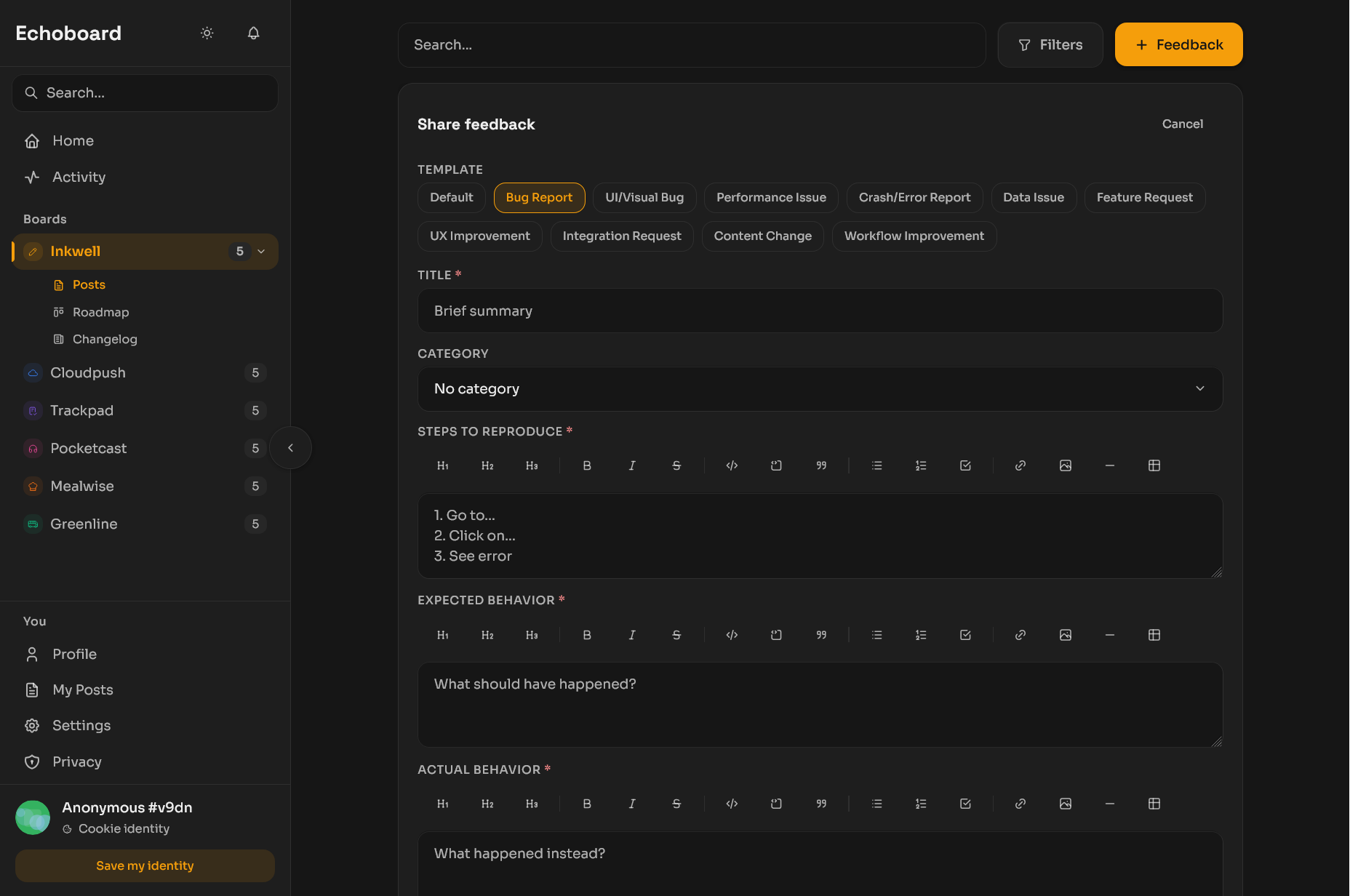Image resolution: width=1350 pixels, height=896 pixels.
Task: Insert link in Steps to Reproduce toolbar
Action: click(x=1021, y=465)
